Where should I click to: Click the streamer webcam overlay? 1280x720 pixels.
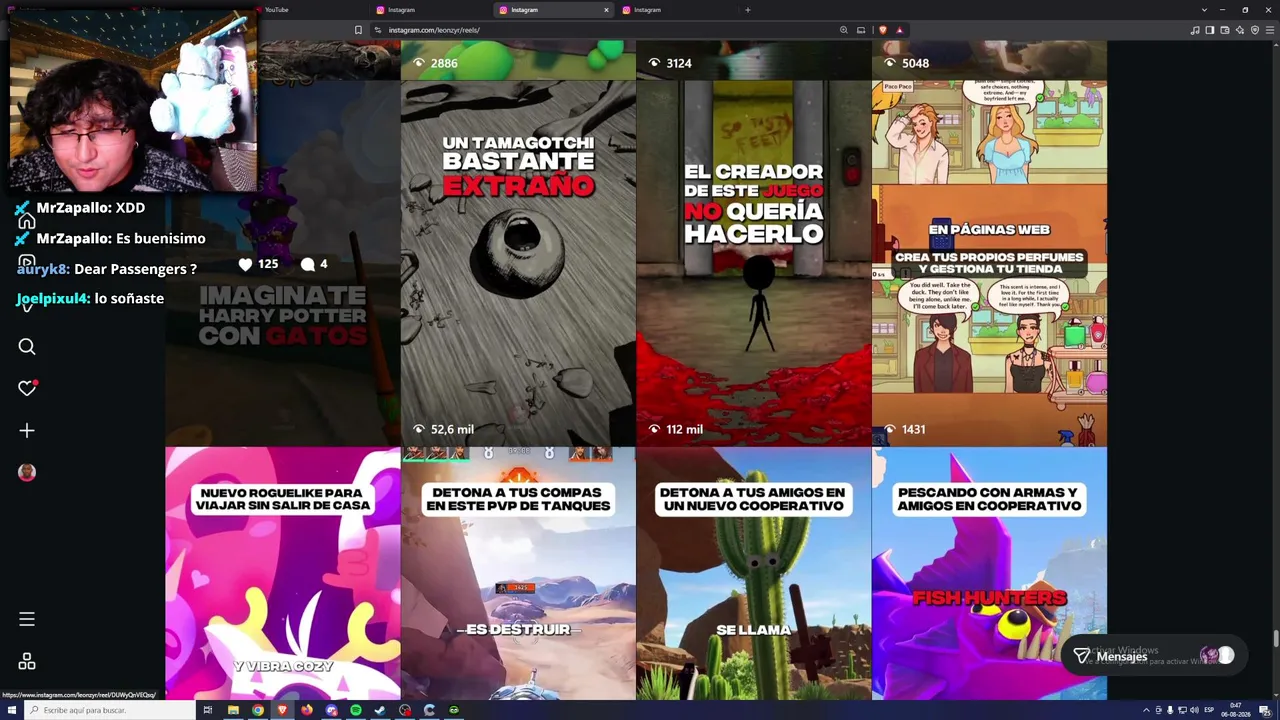tap(133, 100)
